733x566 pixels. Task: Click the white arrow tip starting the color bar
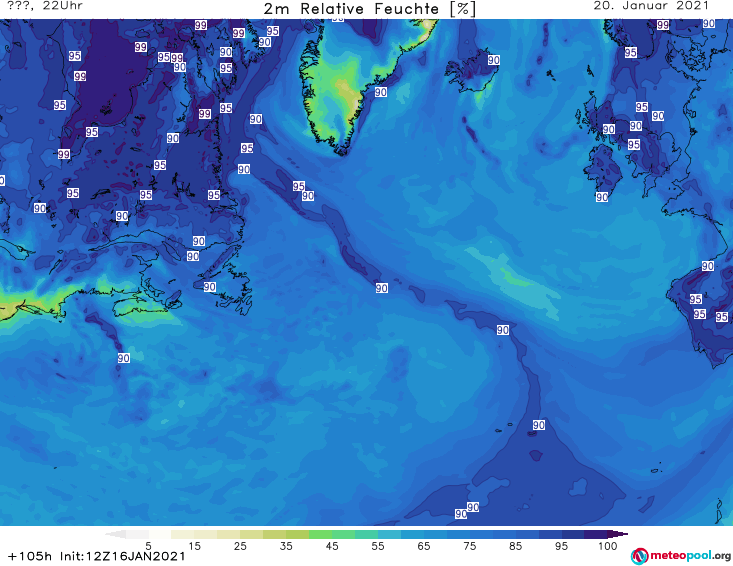115,534
